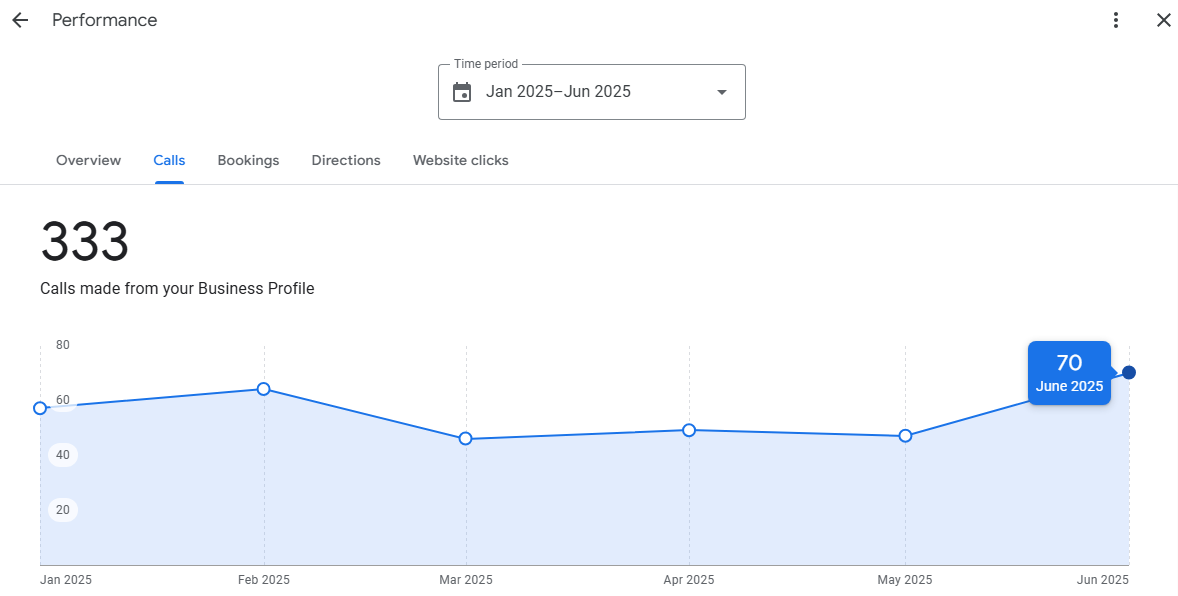Click the highlighted Jun 2025 data point
Image resolution: width=1178 pixels, height=596 pixels.
tap(1129, 372)
